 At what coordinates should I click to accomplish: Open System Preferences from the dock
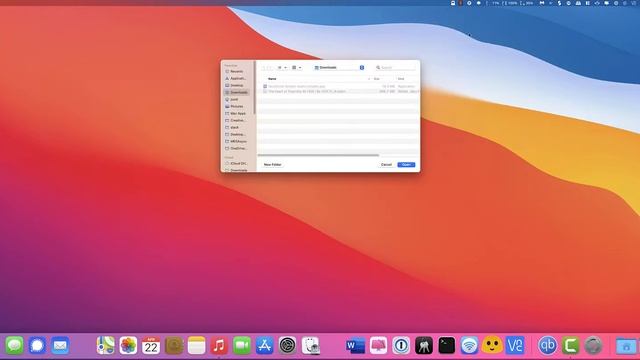[x=287, y=346]
